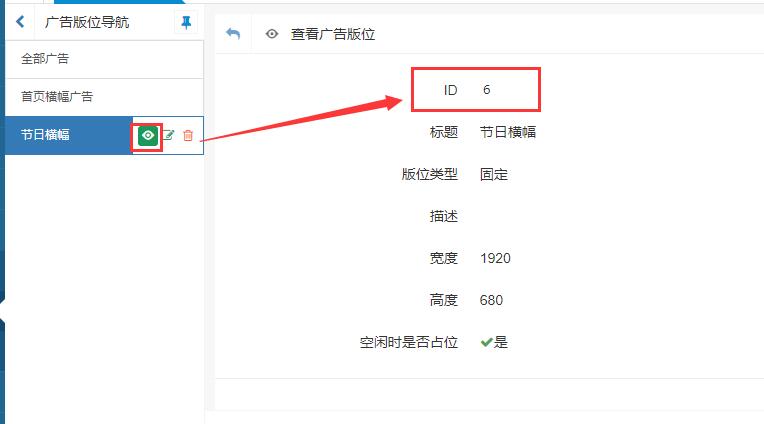Click the eye icon beside 查看广告版位 heading
The image size is (764, 424).
click(x=271, y=34)
